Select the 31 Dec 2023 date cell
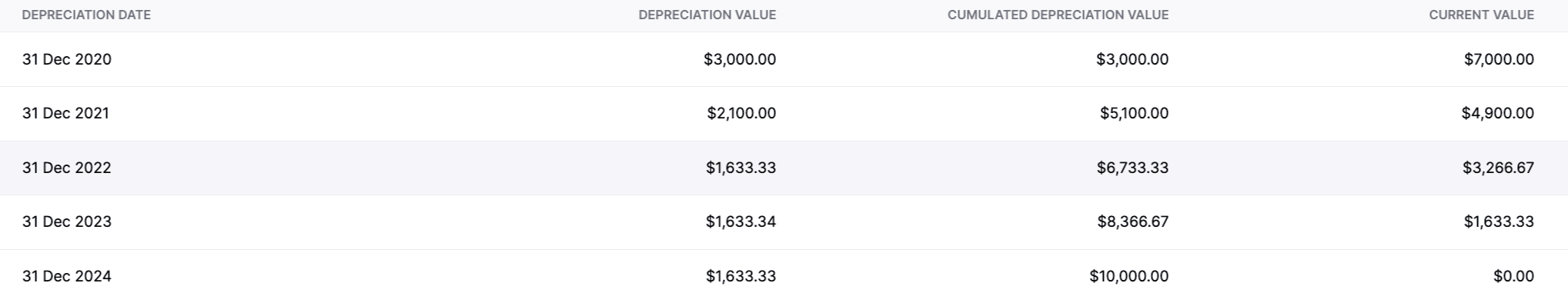This screenshot has height=303, width=1568. click(66, 221)
